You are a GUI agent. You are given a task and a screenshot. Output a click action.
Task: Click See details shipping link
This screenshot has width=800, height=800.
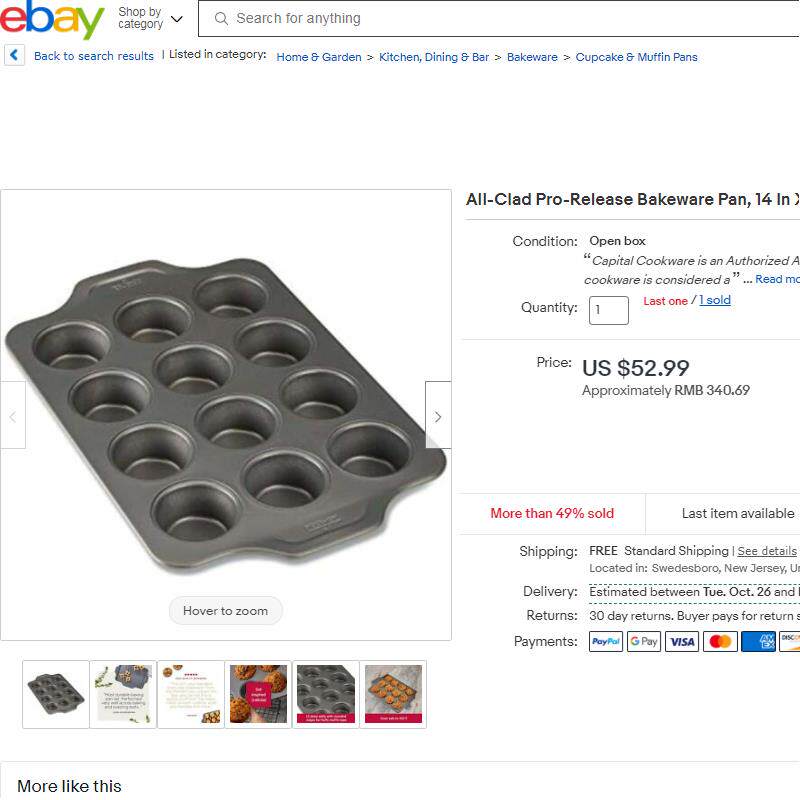click(767, 551)
